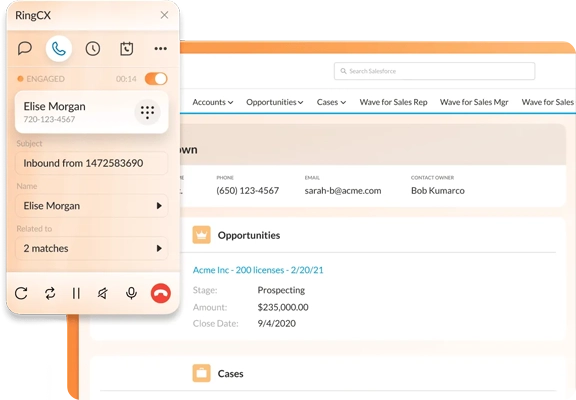Switch to Wave for Sales Rep tab

[x=393, y=102]
